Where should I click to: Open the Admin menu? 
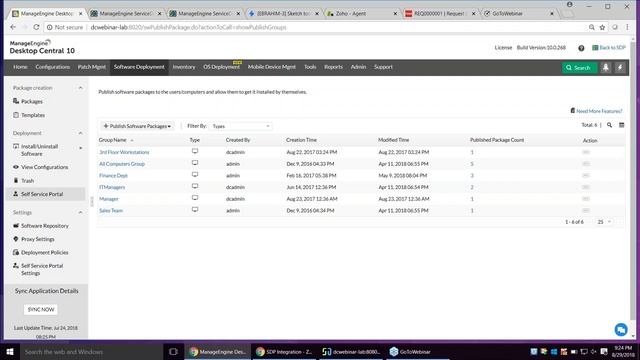(x=358, y=67)
